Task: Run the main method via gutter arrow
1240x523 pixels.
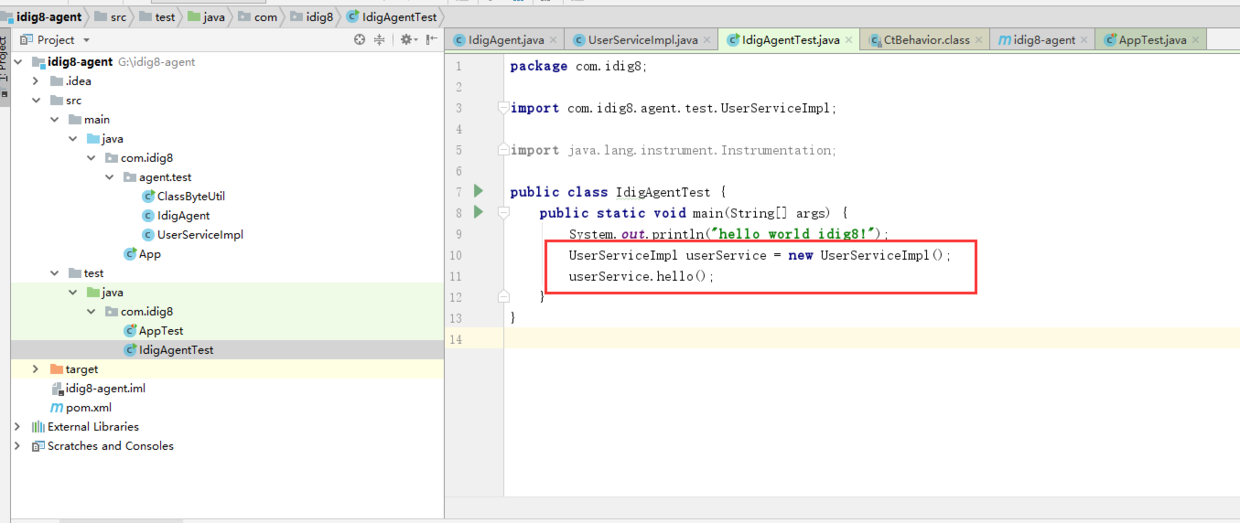Action: tap(478, 212)
